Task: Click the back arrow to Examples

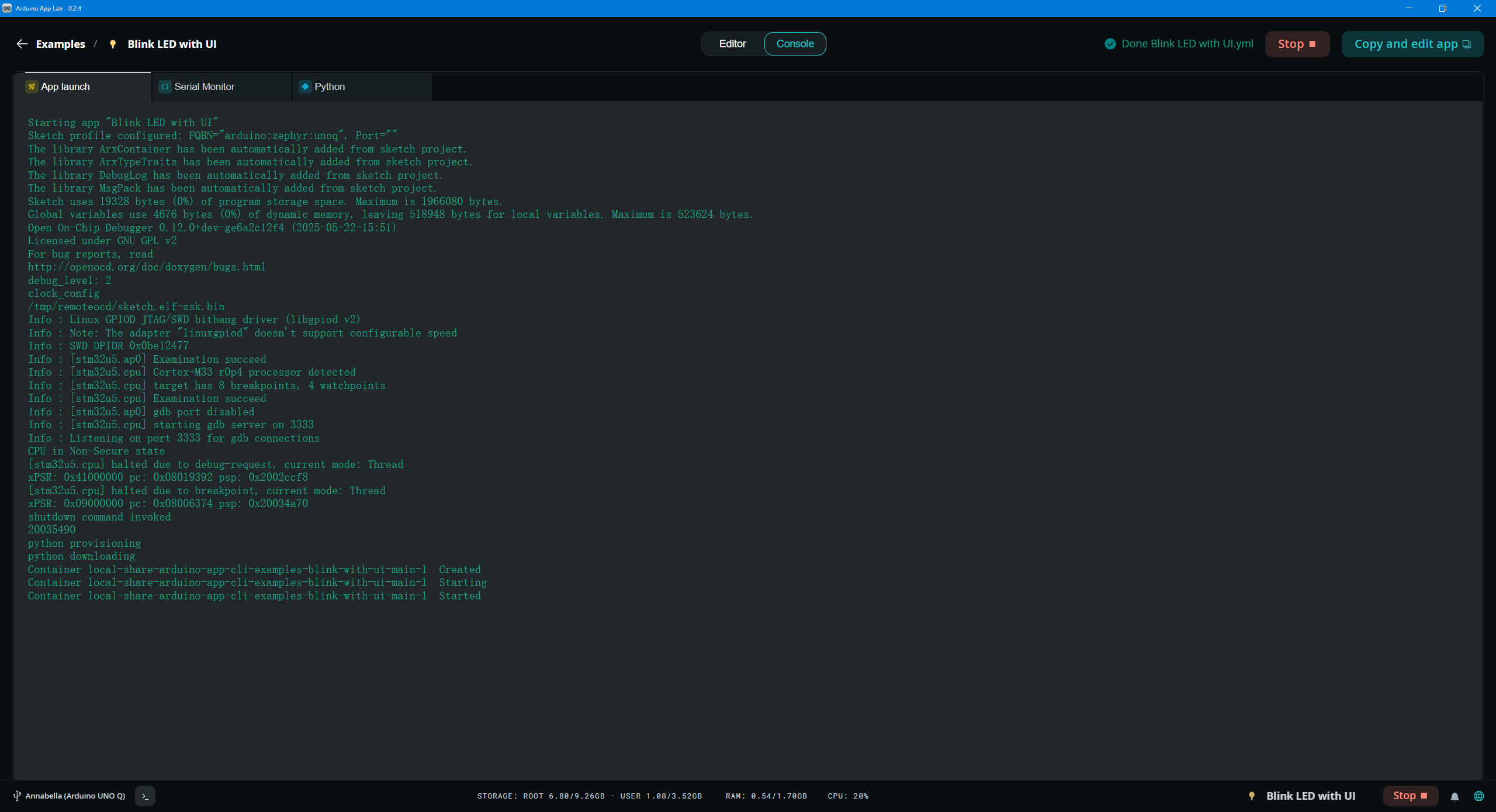Action: pyautogui.click(x=22, y=44)
